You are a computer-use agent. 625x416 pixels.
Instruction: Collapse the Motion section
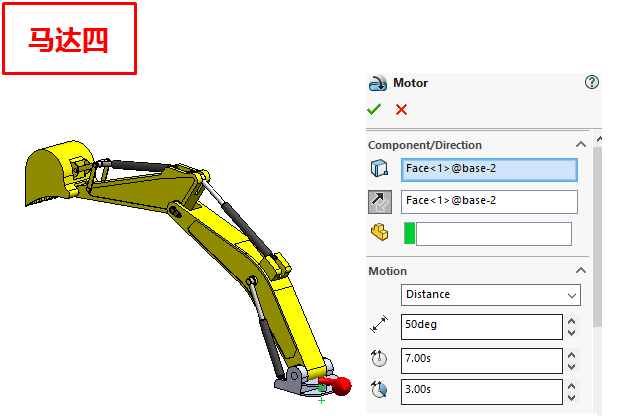pos(581,270)
